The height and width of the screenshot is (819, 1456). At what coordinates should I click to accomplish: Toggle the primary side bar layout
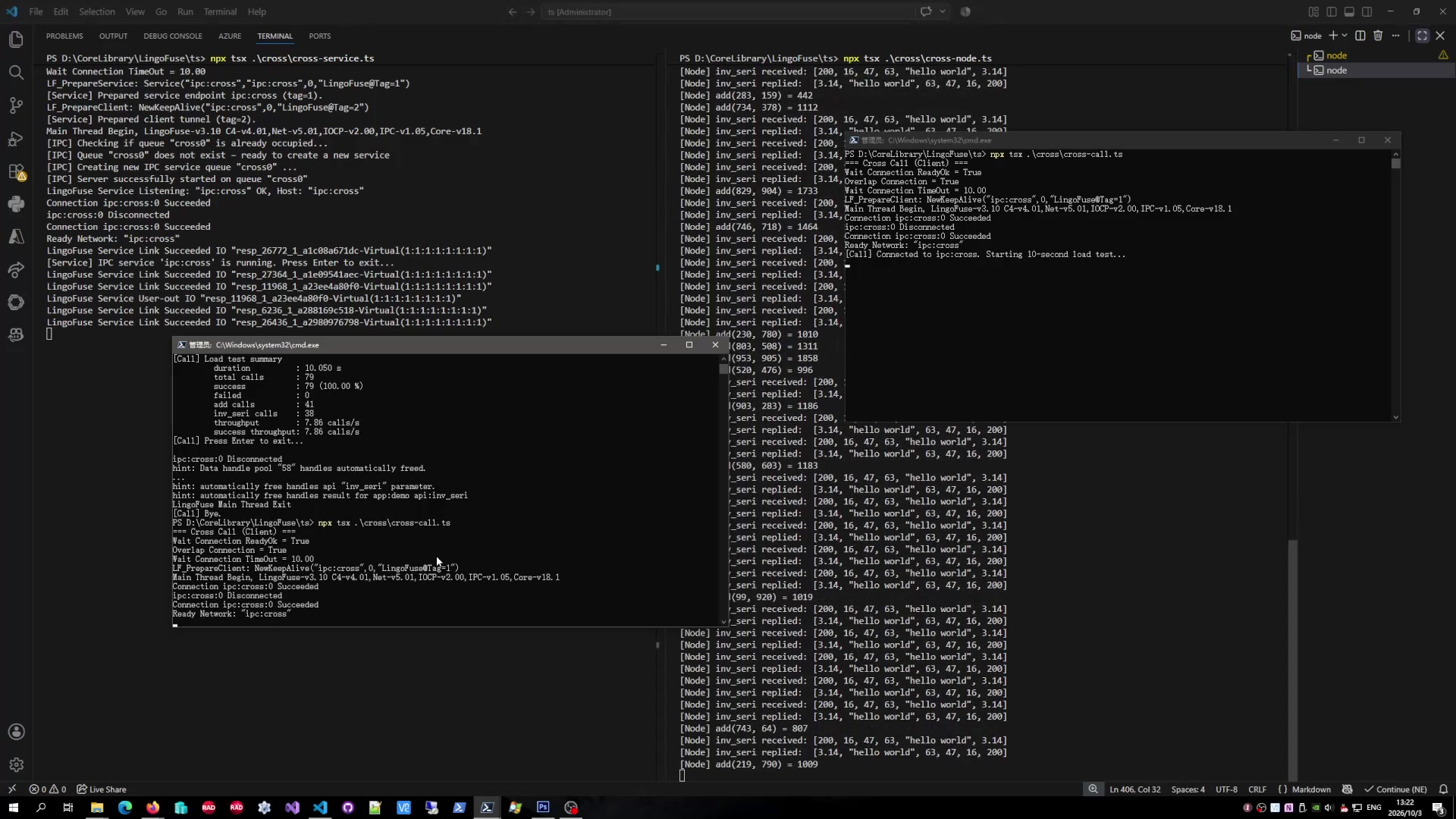click(x=1332, y=11)
